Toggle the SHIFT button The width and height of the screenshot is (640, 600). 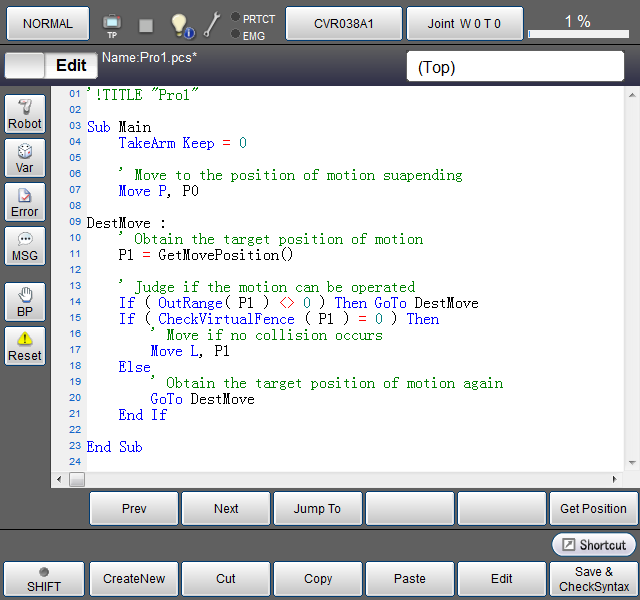click(43, 578)
